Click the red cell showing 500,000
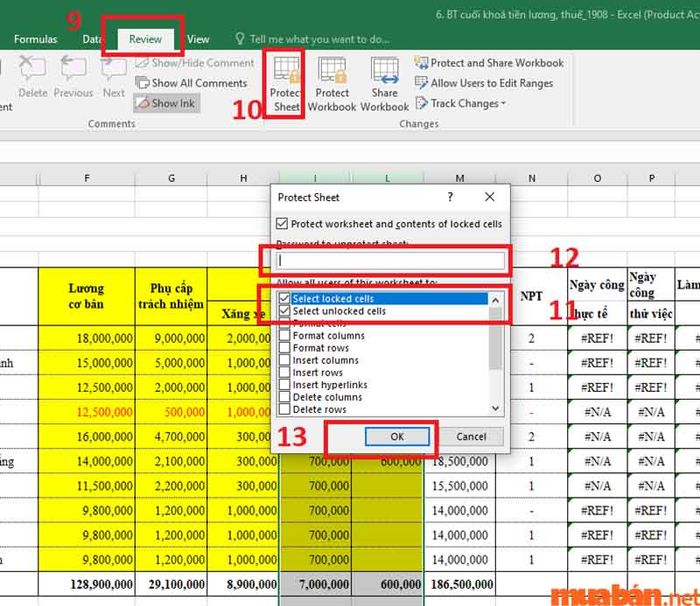This screenshot has width=700, height=606. pyautogui.click(x=171, y=412)
